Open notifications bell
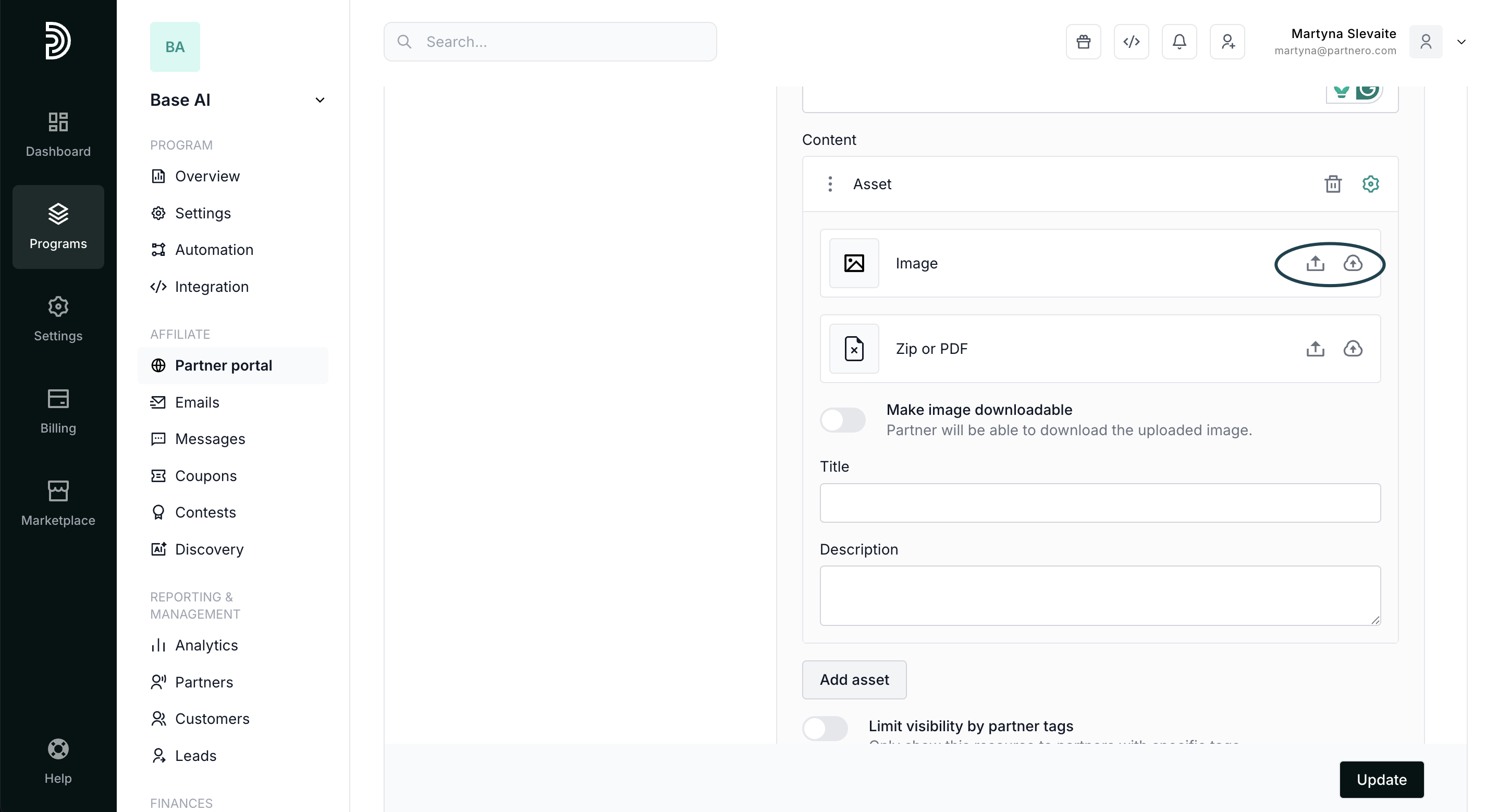This screenshot has width=1498, height=812. click(x=1178, y=42)
